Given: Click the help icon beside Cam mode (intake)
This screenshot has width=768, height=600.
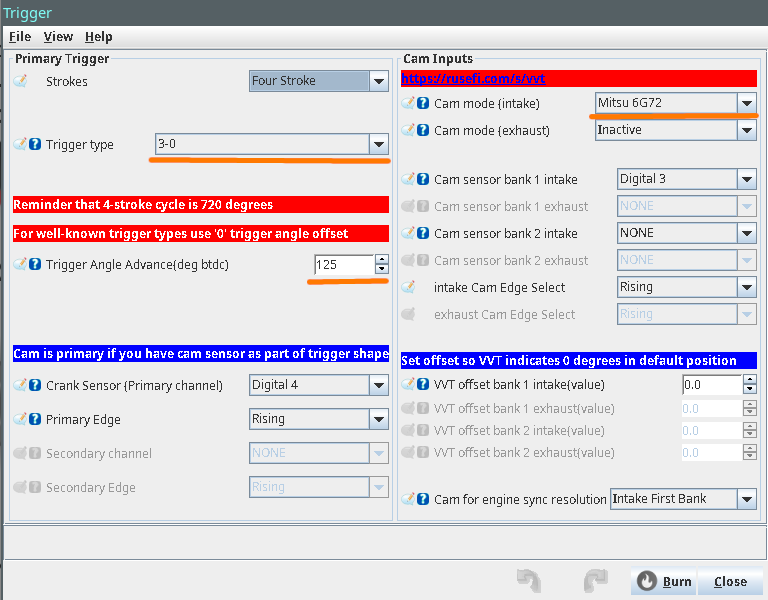Looking at the screenshot, I should point(423,103).
